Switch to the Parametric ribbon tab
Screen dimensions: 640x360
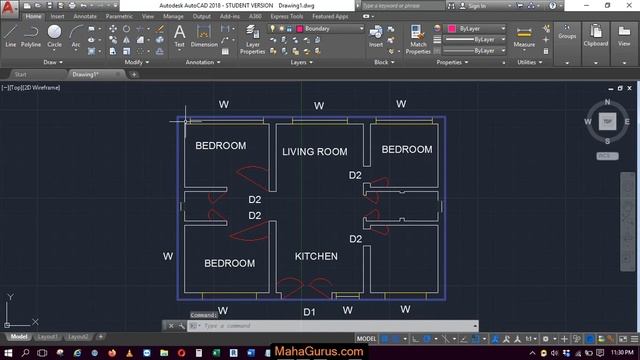(119, 16)
